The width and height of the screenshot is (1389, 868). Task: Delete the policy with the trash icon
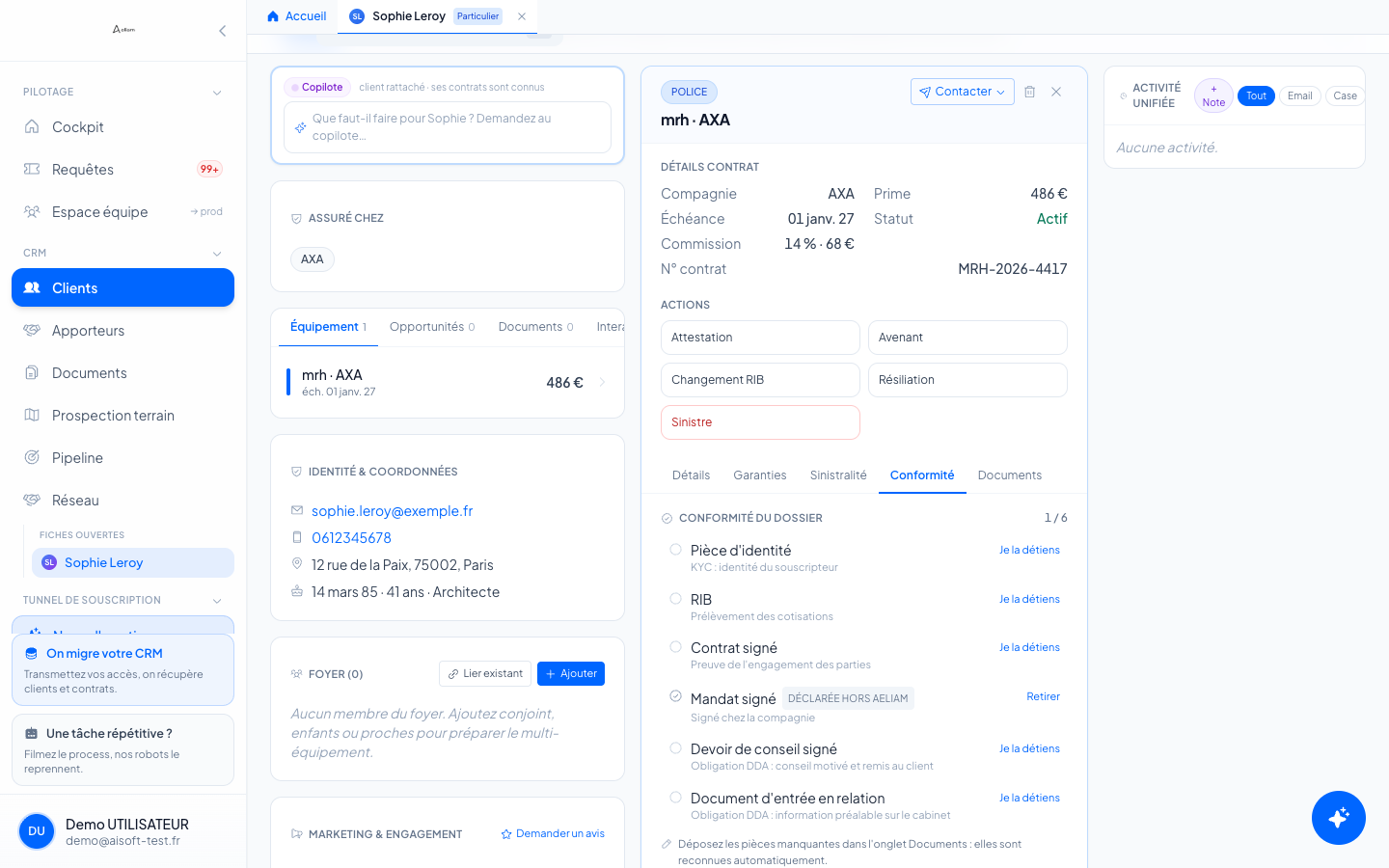(1029, 92)
